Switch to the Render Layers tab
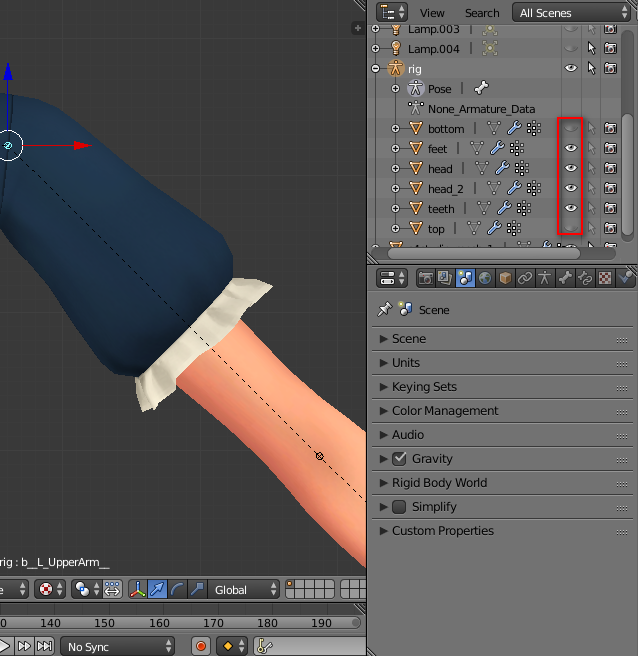Image resolution: width=638 pixels, height=656 pixels. click(445, 278)
